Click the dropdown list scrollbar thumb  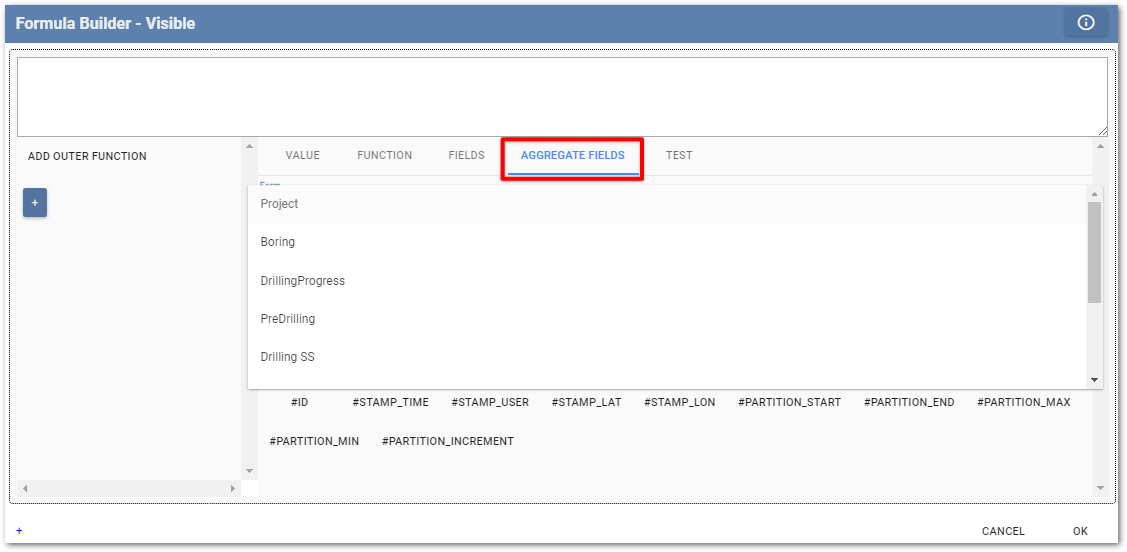[x=1094, y=252]
